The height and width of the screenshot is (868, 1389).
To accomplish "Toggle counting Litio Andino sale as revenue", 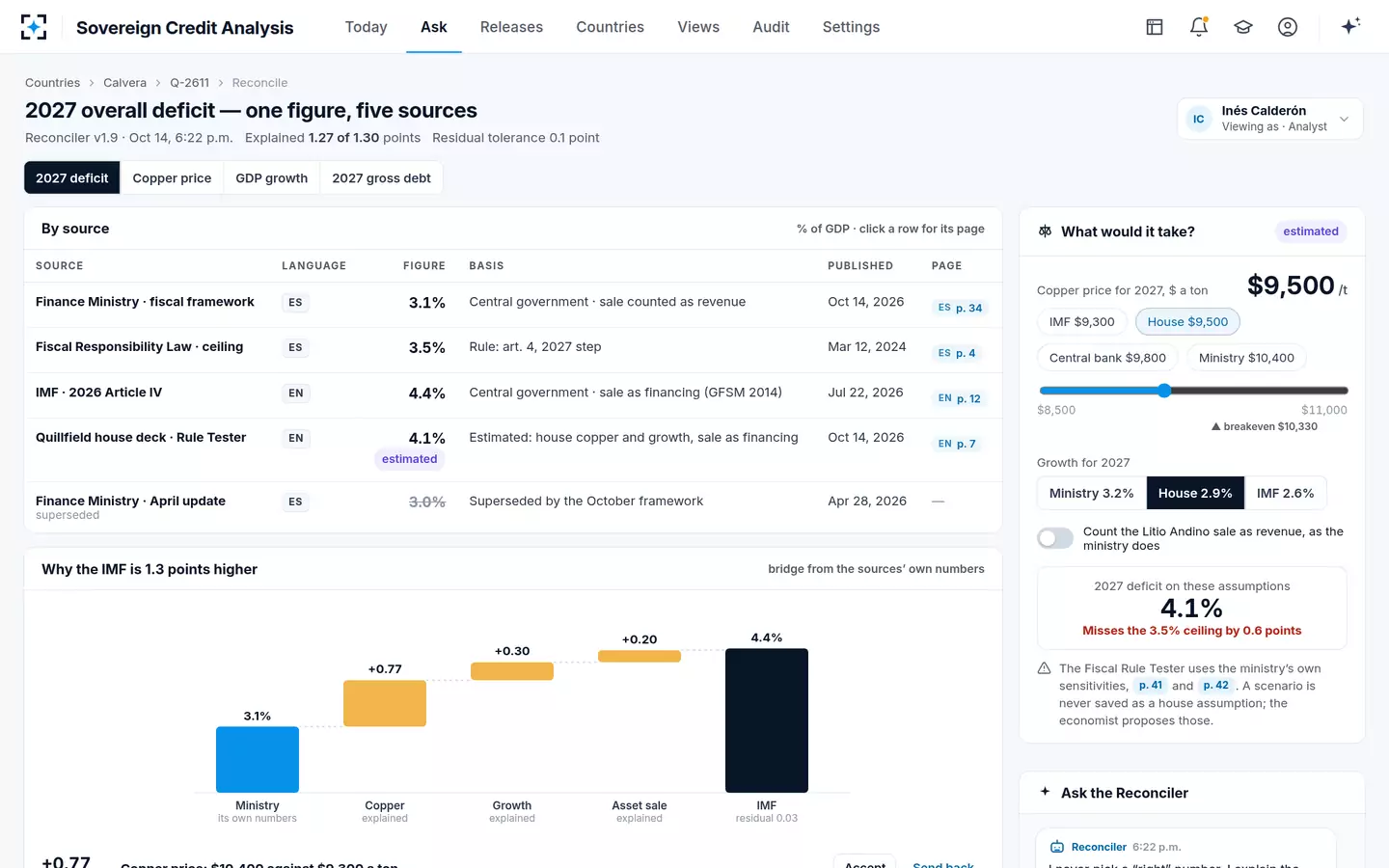I will tap(1055, 538).
